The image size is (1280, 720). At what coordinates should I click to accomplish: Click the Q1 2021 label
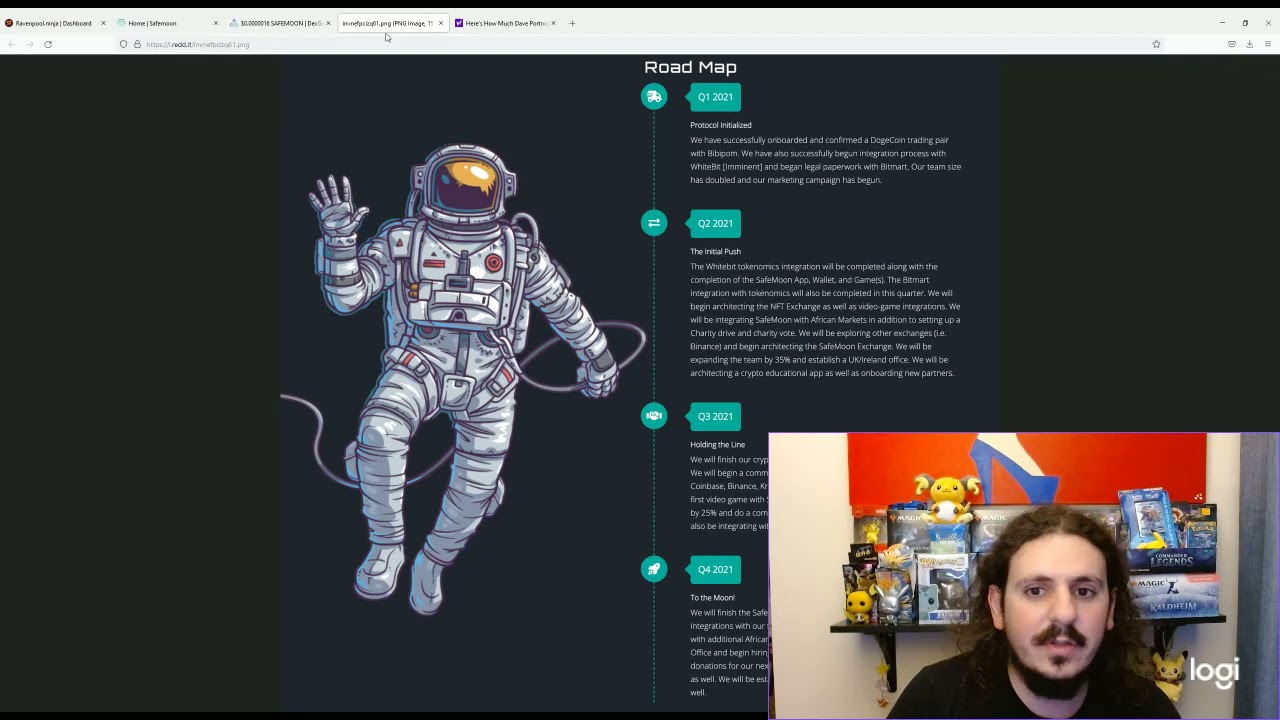715,97
